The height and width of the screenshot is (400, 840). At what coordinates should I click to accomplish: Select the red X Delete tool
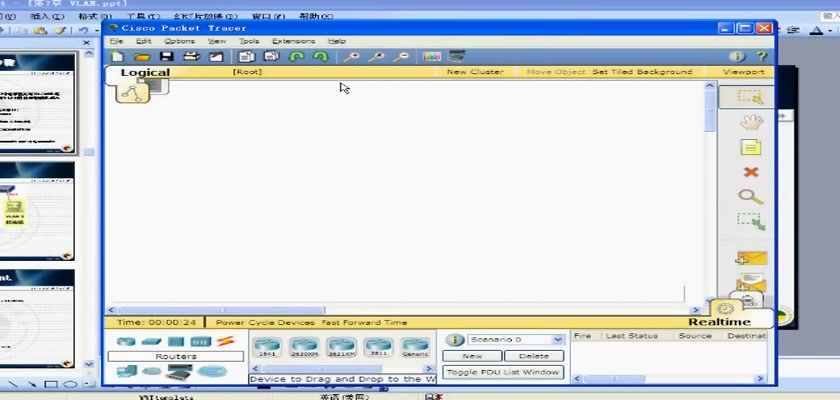[751, 172]
